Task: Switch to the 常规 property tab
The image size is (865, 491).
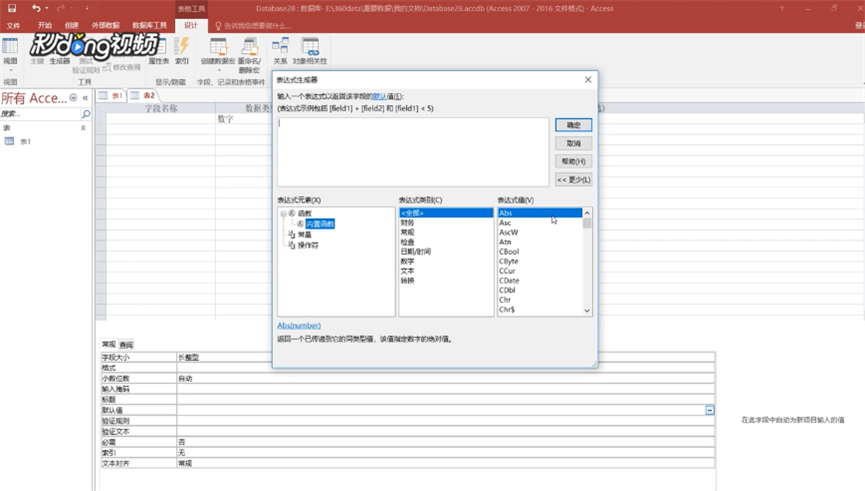Action: [x=109, y=344]
